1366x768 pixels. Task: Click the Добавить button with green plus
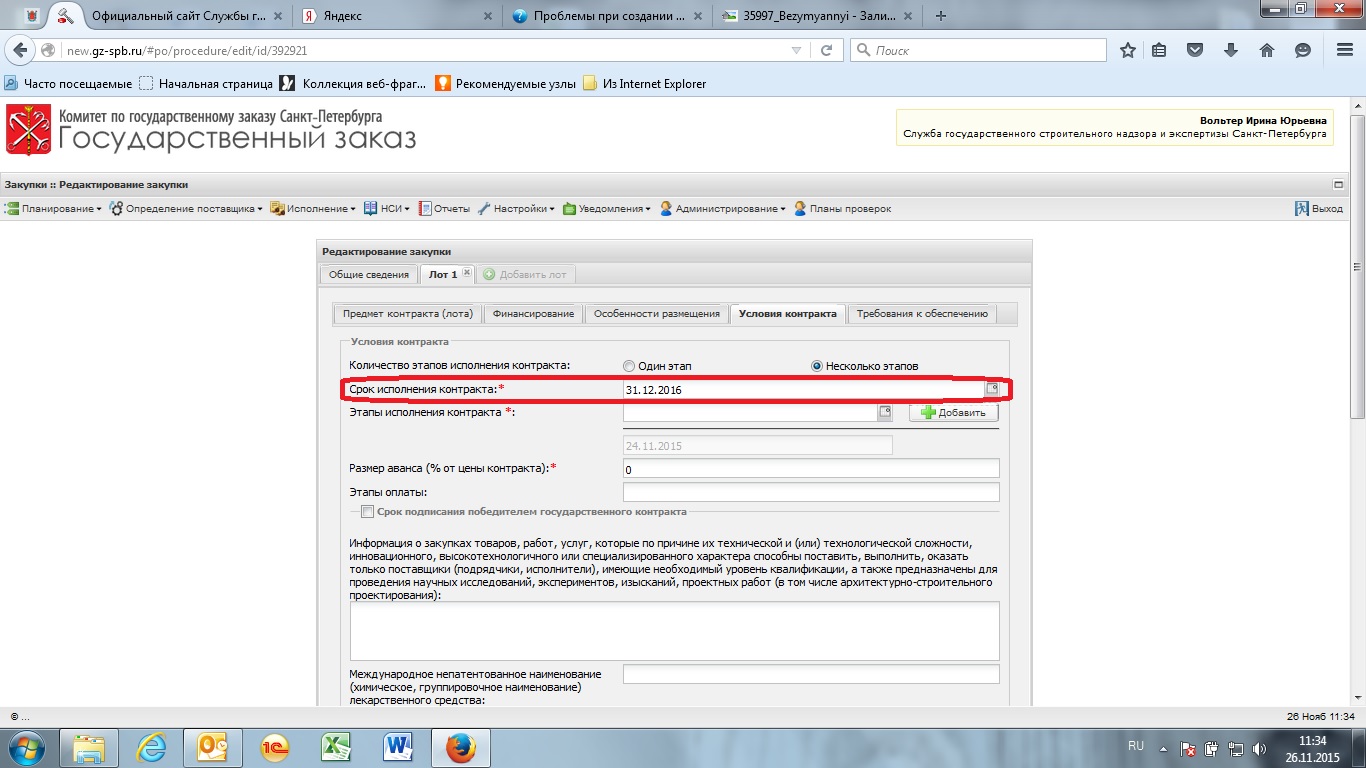point(953,412)
